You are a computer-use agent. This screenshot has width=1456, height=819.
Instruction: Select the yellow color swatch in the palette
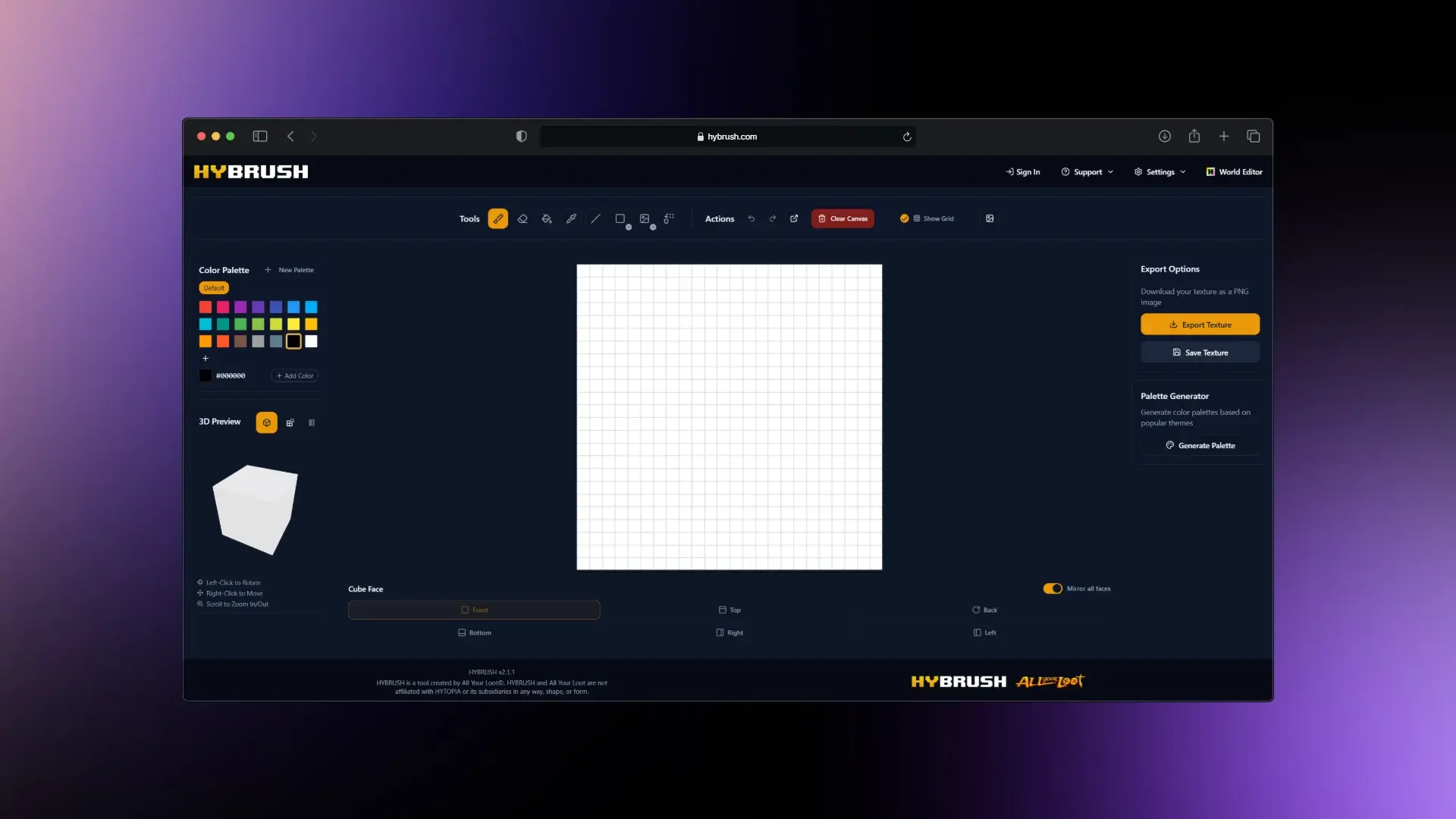[293, 324]
